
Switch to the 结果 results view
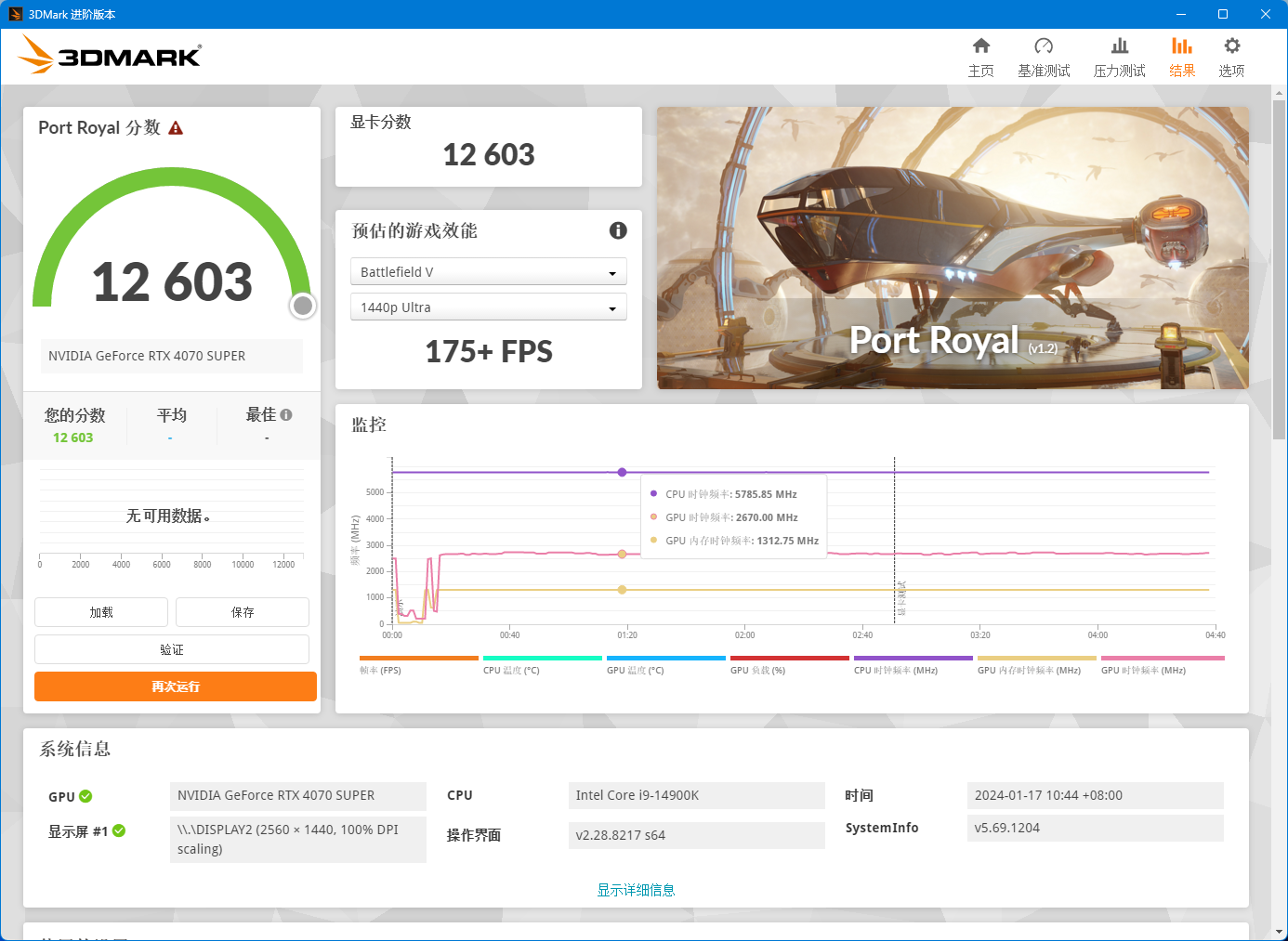[x=1181, y=56]
